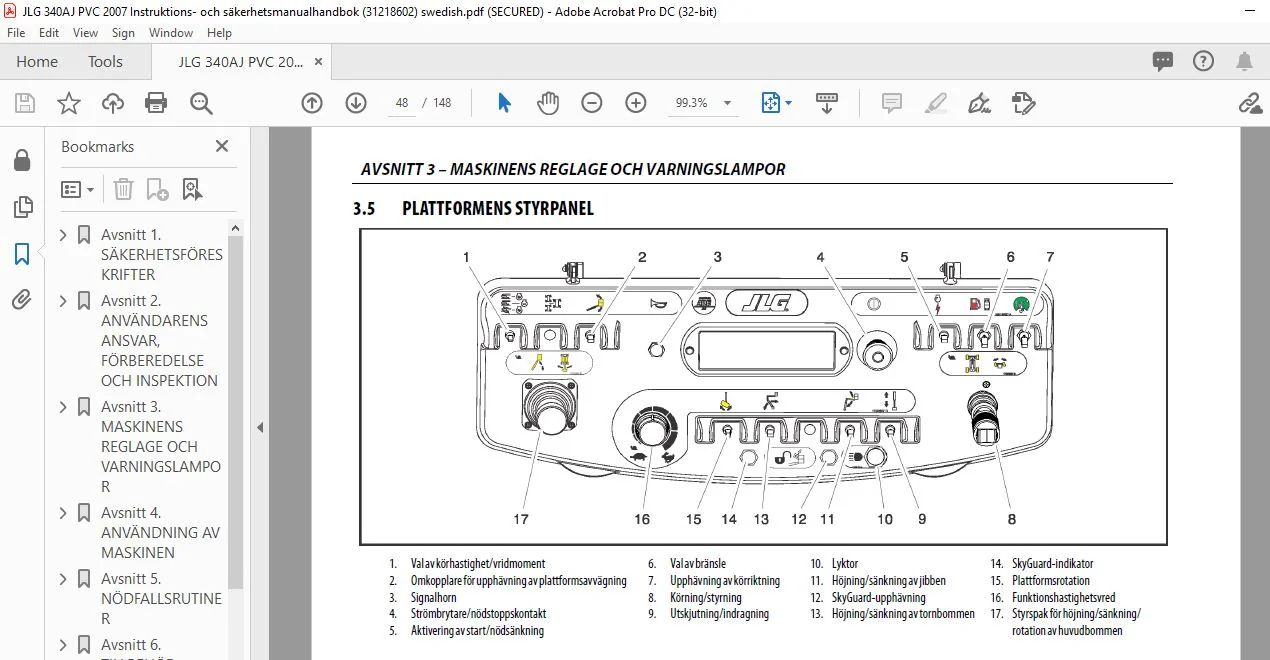Click legend entry 'Val av bränsle'
This screenshot has height=660, width=1270.
pos(698,564)
